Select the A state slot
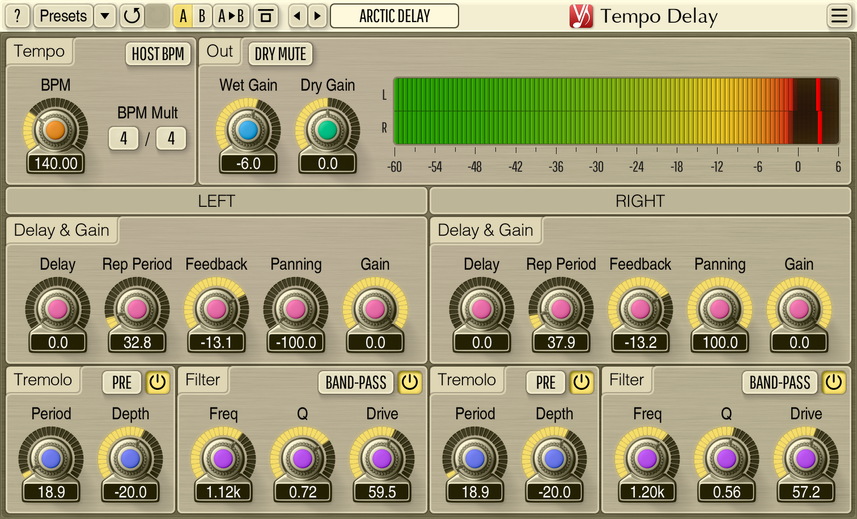 [x=183, y=16]
